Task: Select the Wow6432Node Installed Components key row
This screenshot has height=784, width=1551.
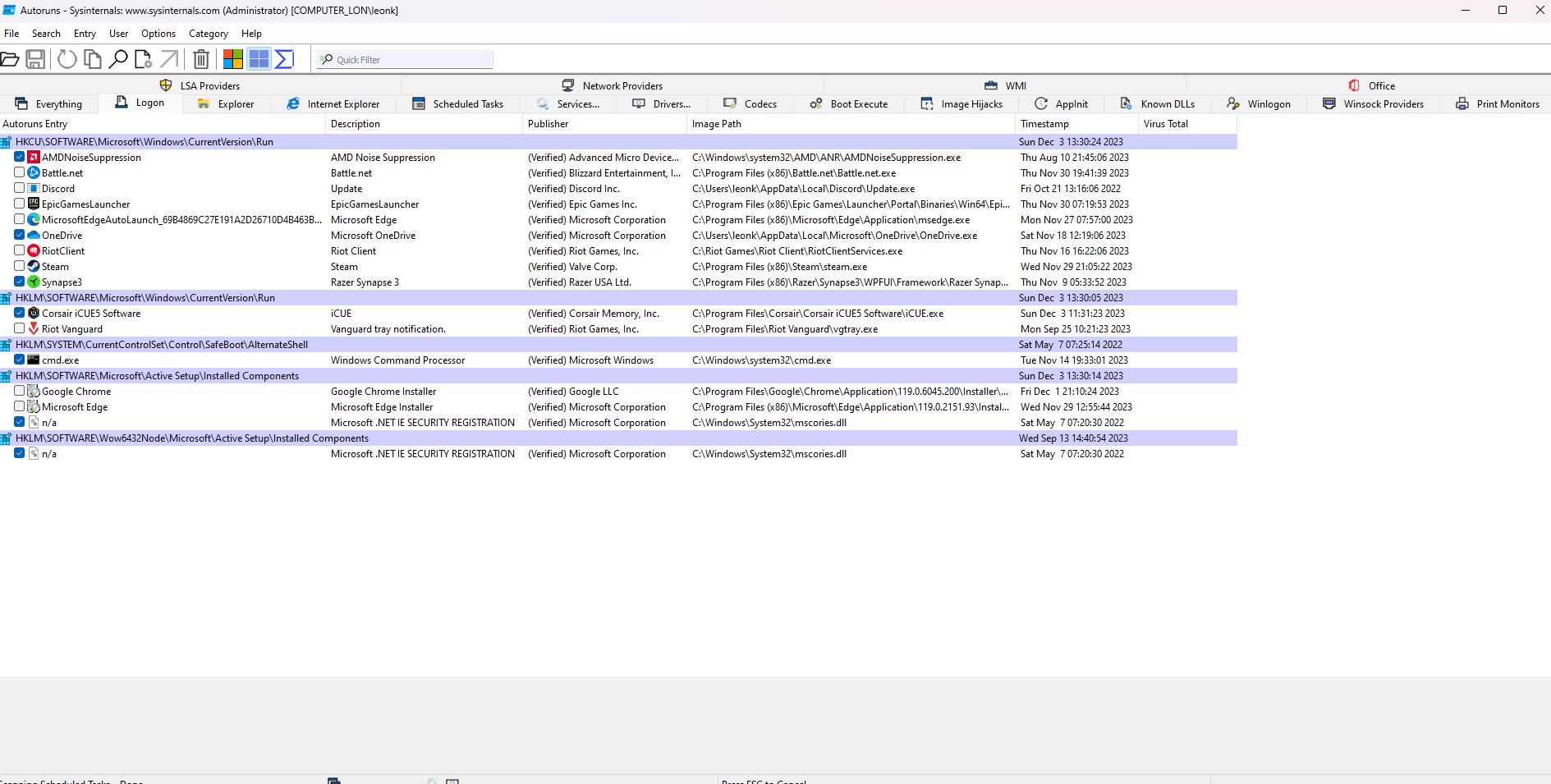Action: coord(618,438)
